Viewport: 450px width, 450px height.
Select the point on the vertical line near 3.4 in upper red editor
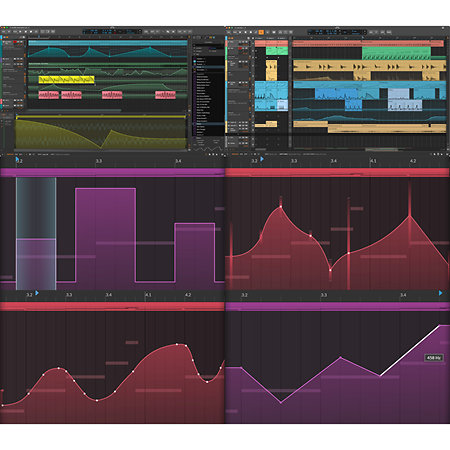tap(349, 253)
